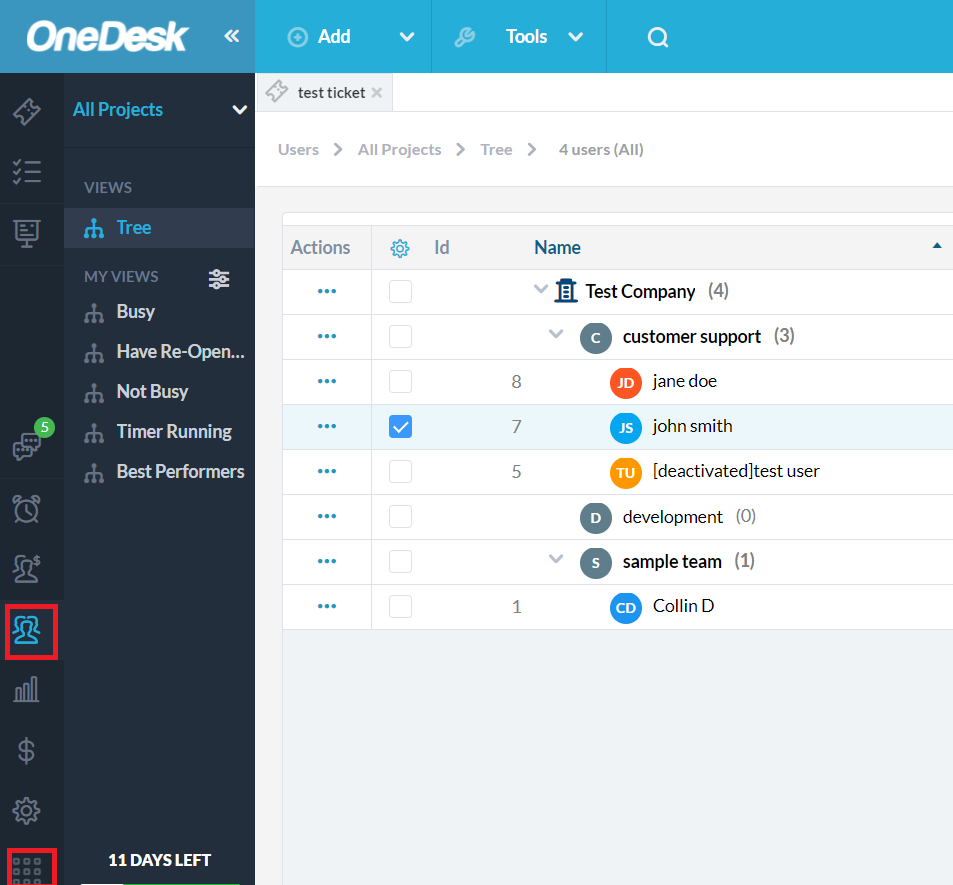Collapse the Test Company tree node
This screenshot has height=885, width=953.
(540, 289)
